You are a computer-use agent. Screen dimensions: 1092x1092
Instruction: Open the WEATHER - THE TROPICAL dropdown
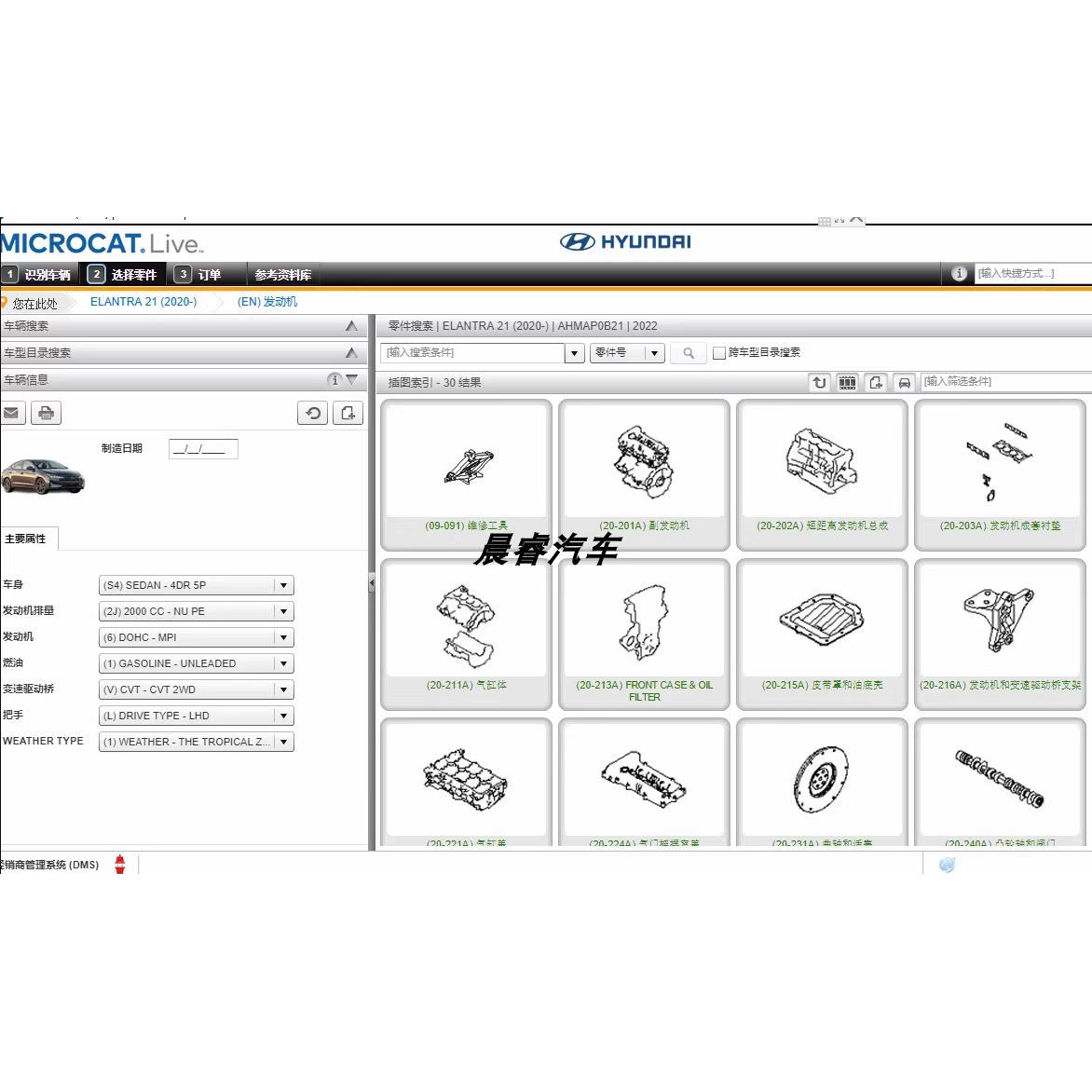[197, 742]
